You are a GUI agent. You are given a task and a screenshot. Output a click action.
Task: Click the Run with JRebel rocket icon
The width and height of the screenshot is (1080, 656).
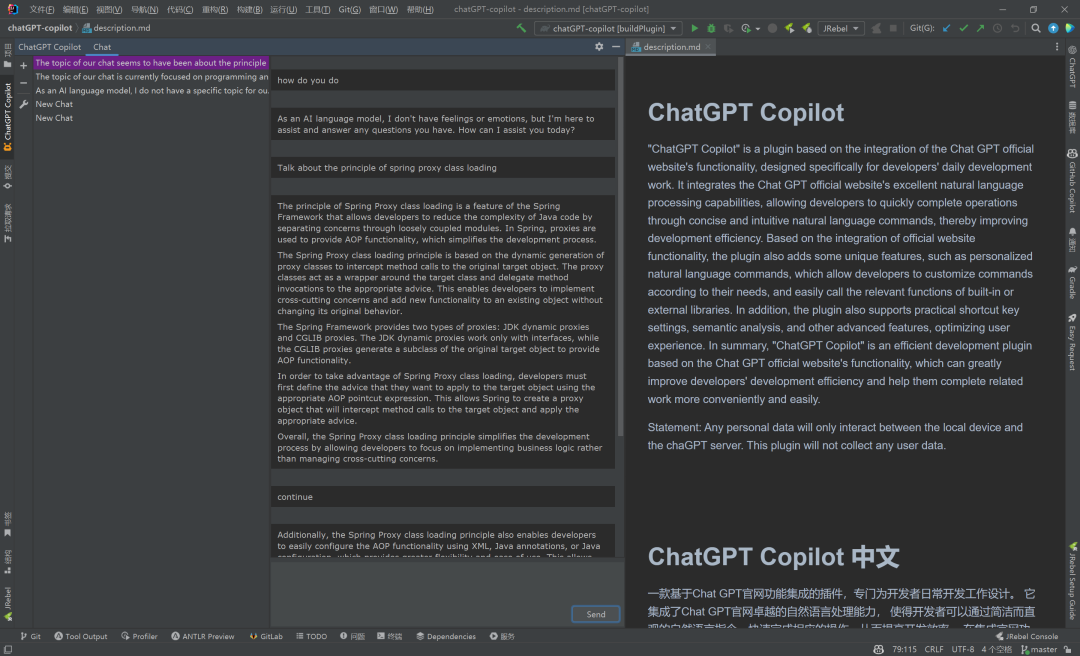[789, 28]
